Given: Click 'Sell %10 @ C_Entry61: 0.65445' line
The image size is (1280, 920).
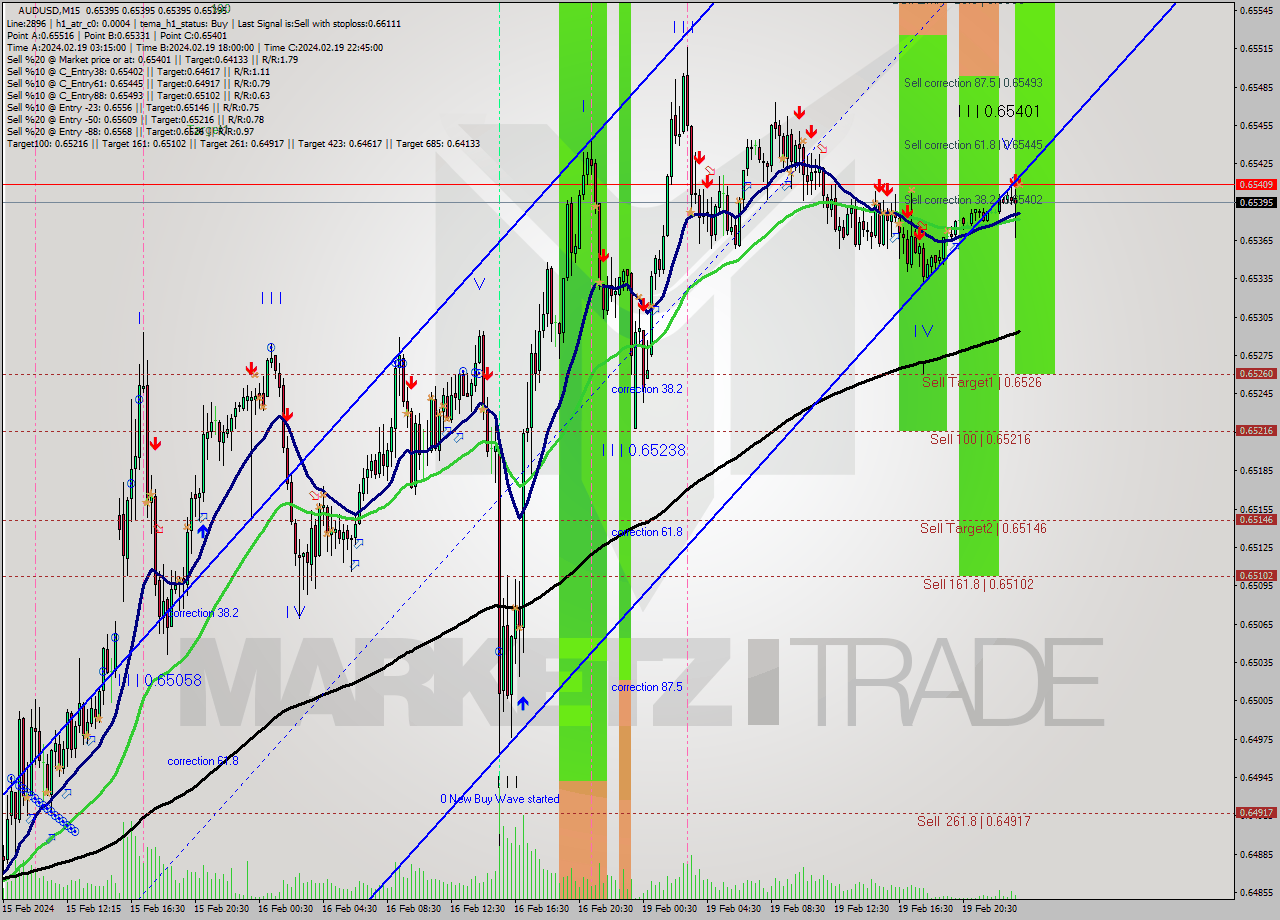Looking at the screenshot, I should [x=138, y=83].
